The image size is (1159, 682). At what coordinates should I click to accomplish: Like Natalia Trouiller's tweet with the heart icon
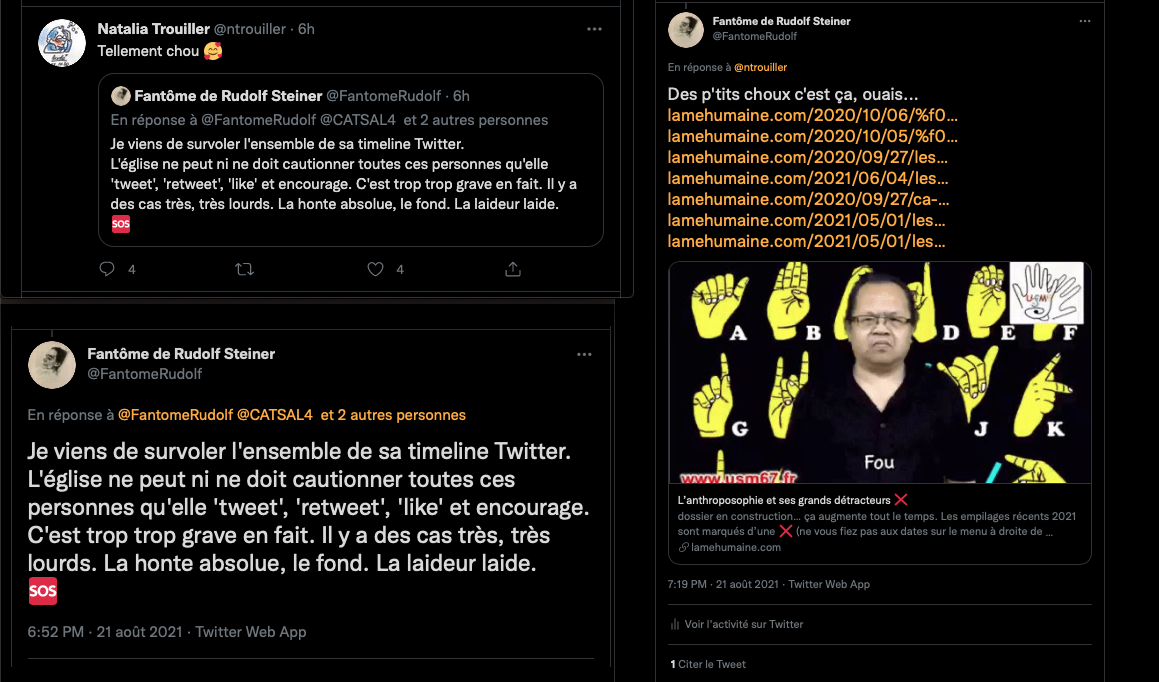(x=376, y=269)
